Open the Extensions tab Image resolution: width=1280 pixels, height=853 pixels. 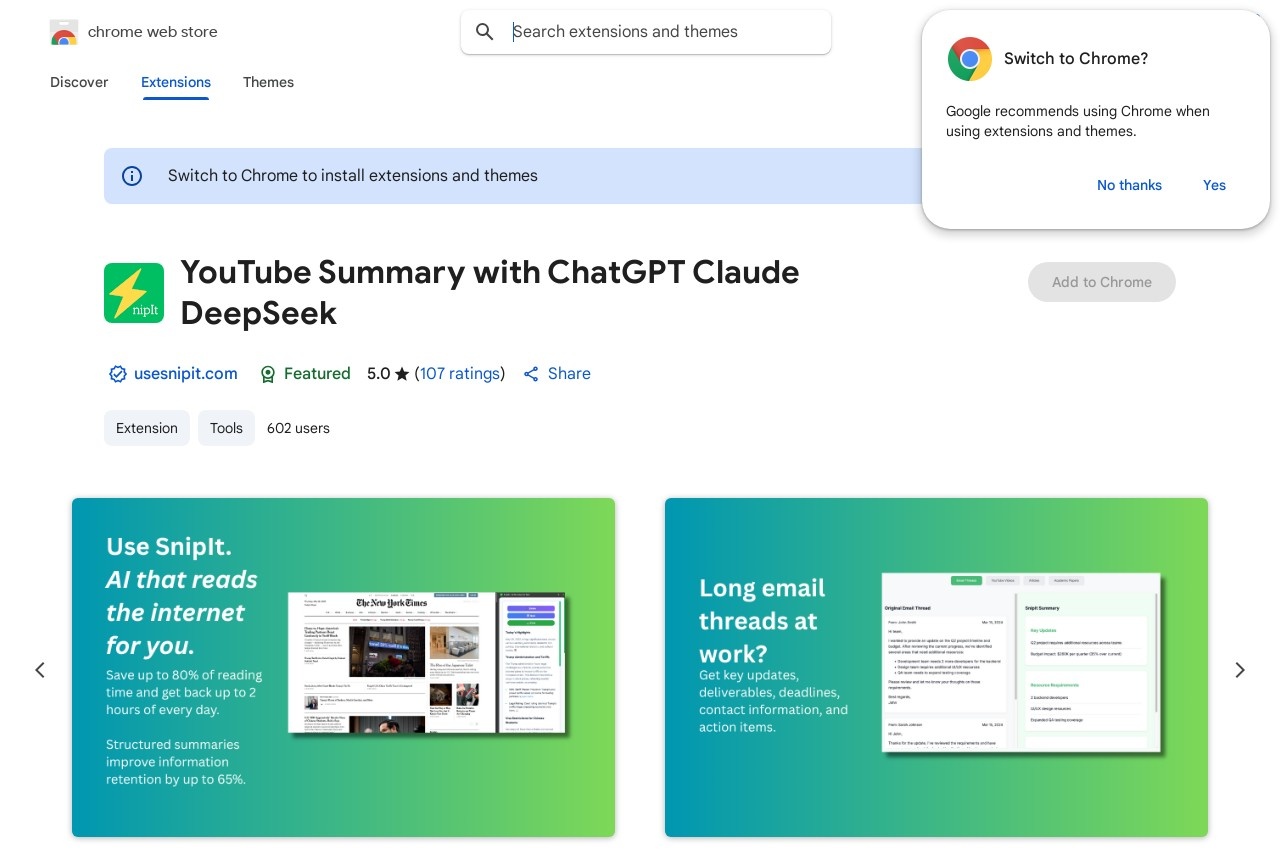pyautogui.click(x=176, y=82)
